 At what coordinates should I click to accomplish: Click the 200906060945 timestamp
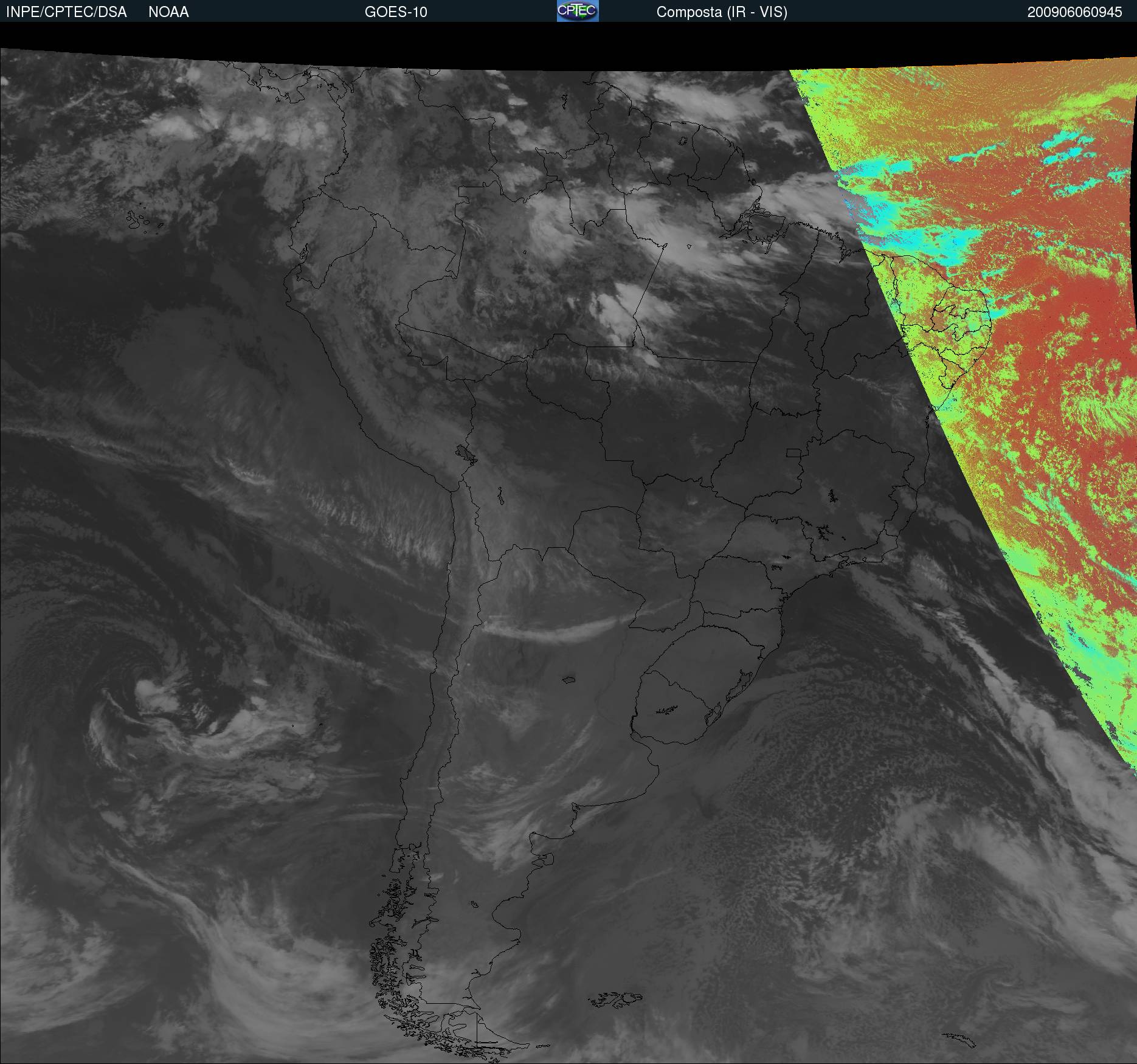(x=1074, y=12)
